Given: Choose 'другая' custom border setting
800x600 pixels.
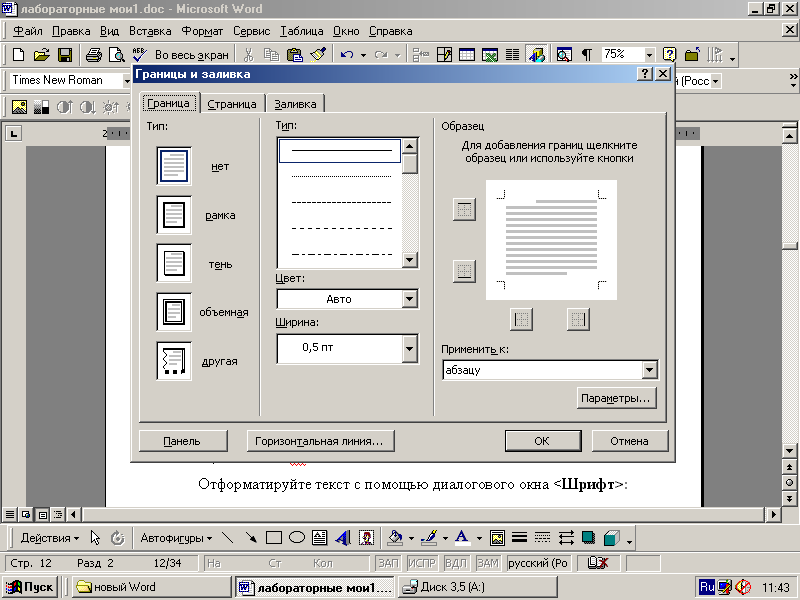Looking at the screenshot, I should 174,361.
